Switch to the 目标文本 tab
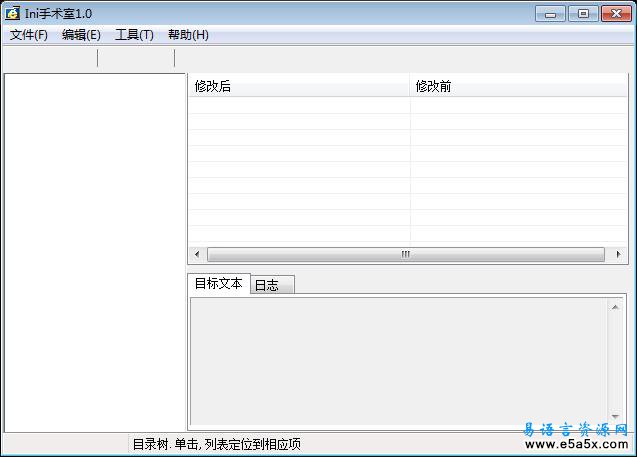This screenshot has width=637, height=457. (219, 283)
